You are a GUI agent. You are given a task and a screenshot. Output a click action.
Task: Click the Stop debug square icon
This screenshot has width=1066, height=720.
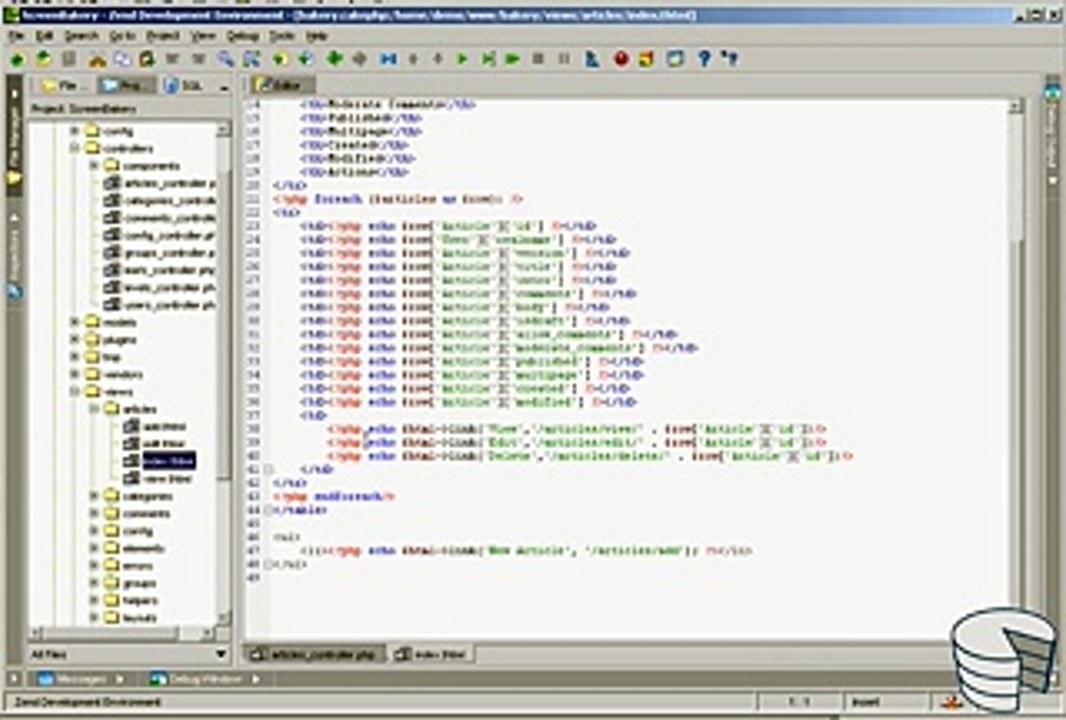click(538, 59)
